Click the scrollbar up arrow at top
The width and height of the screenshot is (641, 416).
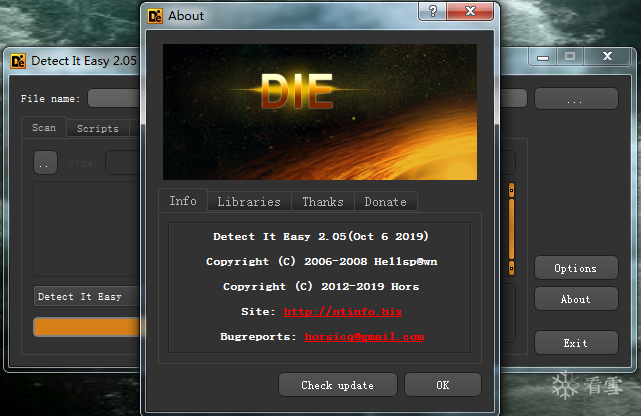click(x=511, y=190)
